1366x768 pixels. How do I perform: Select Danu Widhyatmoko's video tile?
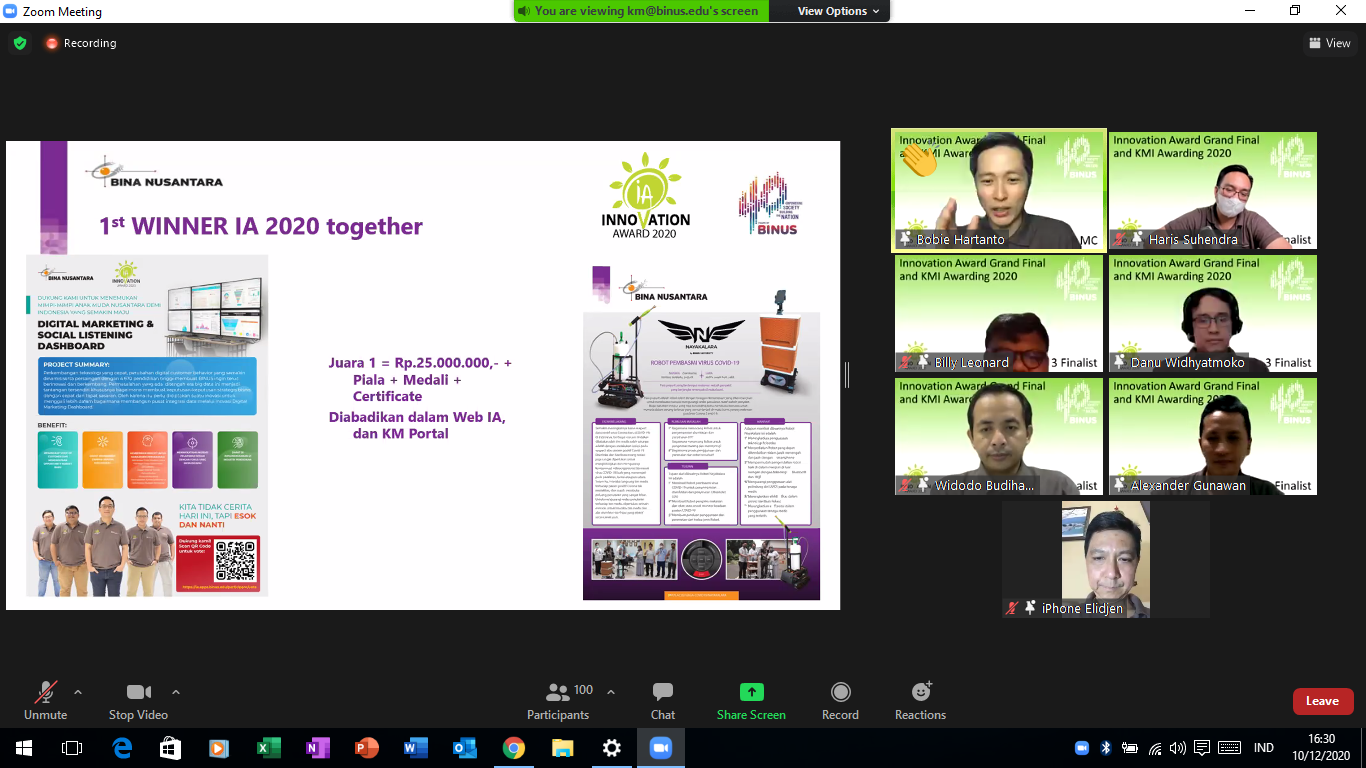[1212, 313]
